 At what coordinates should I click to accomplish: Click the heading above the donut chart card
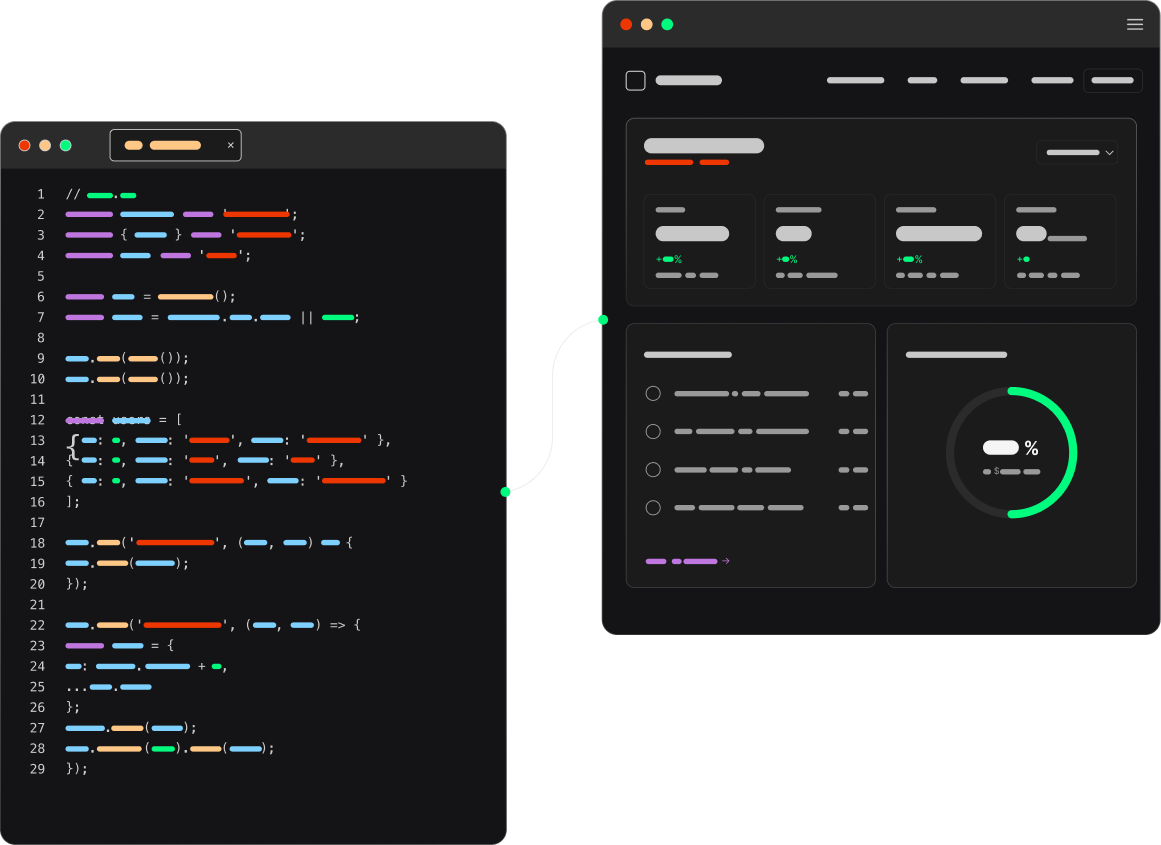click(x=956, y=355)
